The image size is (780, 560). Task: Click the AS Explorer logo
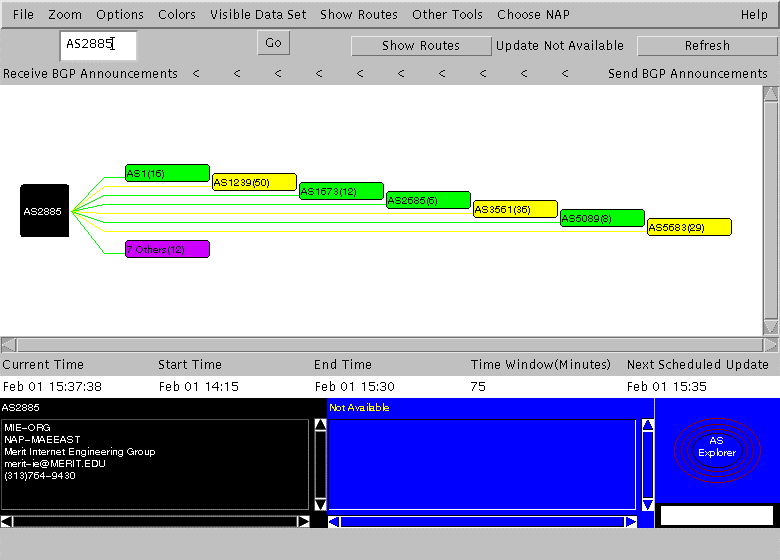716,447
